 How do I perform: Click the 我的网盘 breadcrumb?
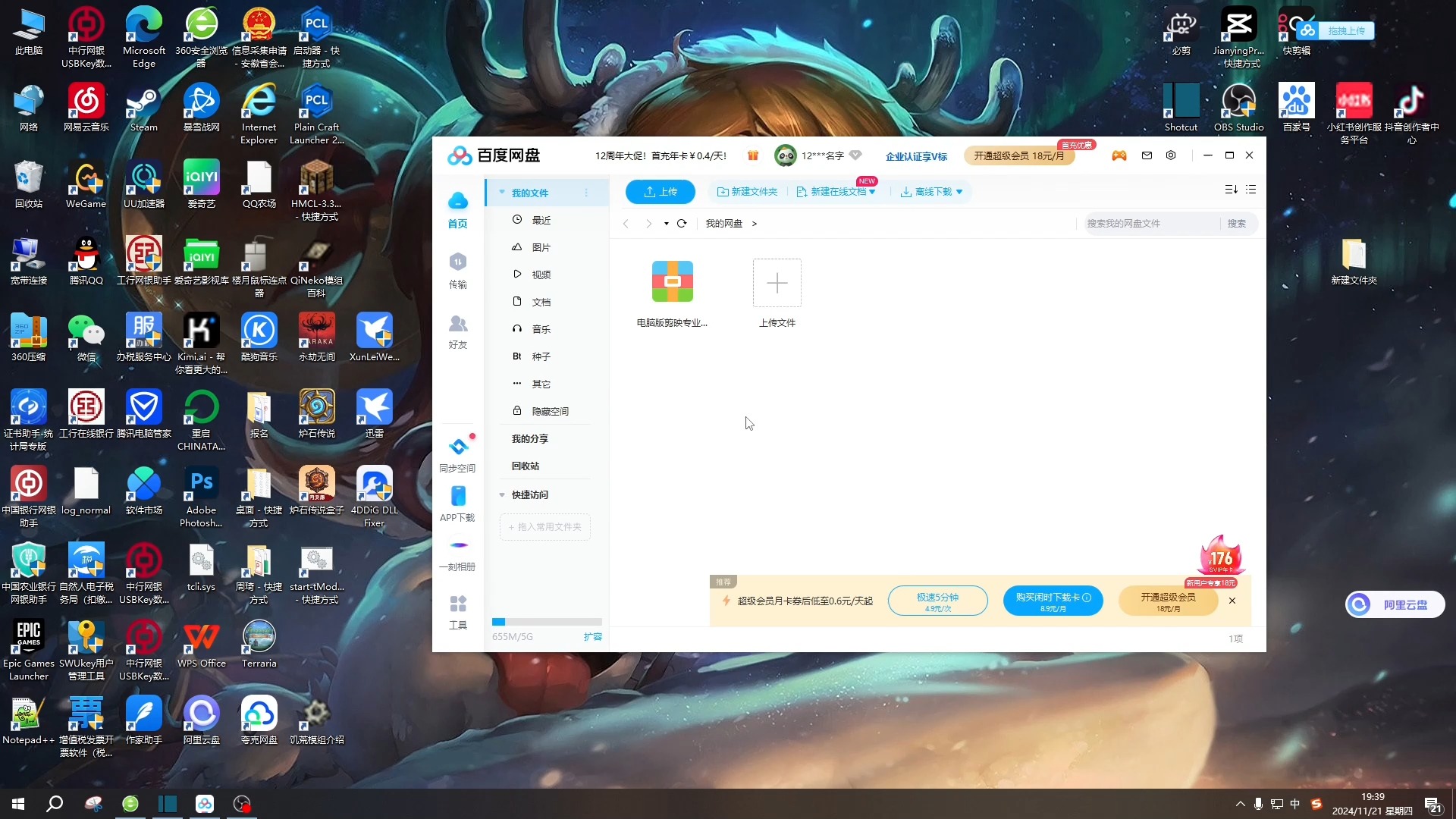(x=723, y=224)
